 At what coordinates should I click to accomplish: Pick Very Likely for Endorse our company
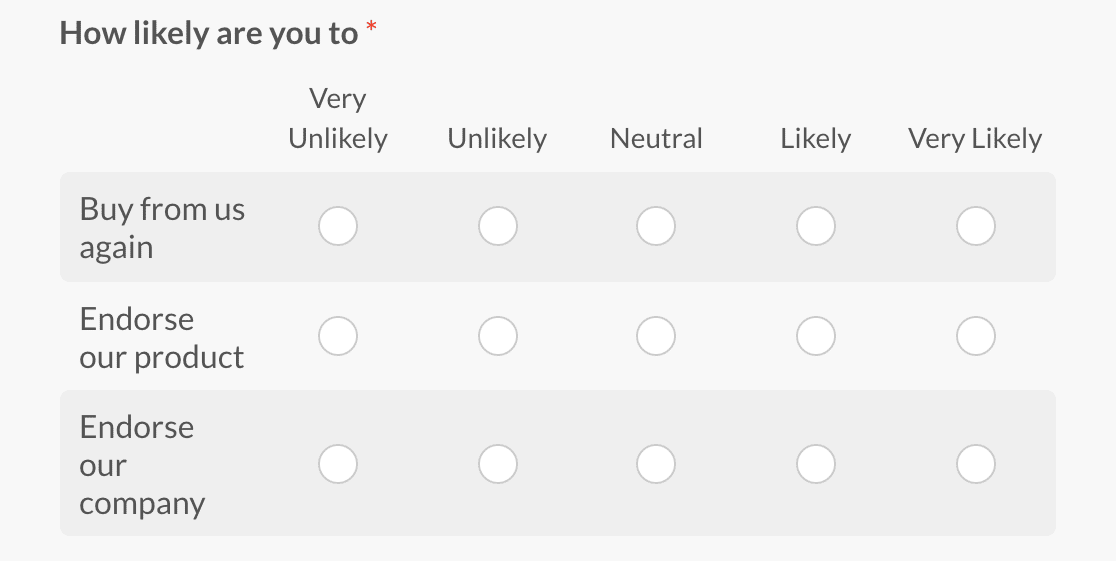click(975, 464)
